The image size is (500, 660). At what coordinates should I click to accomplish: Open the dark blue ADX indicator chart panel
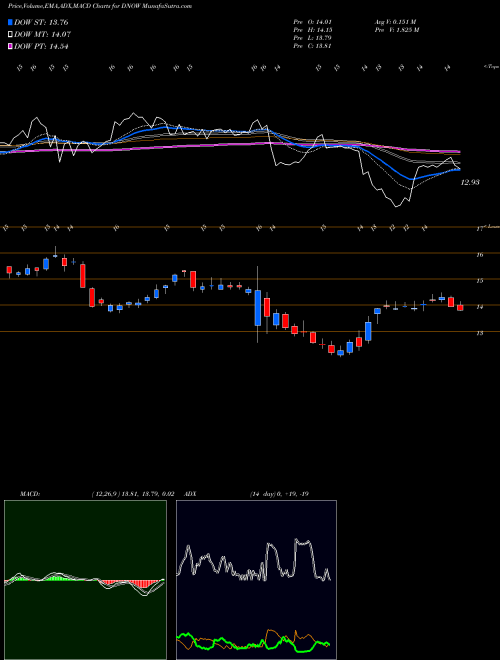(x=256, y=580)
